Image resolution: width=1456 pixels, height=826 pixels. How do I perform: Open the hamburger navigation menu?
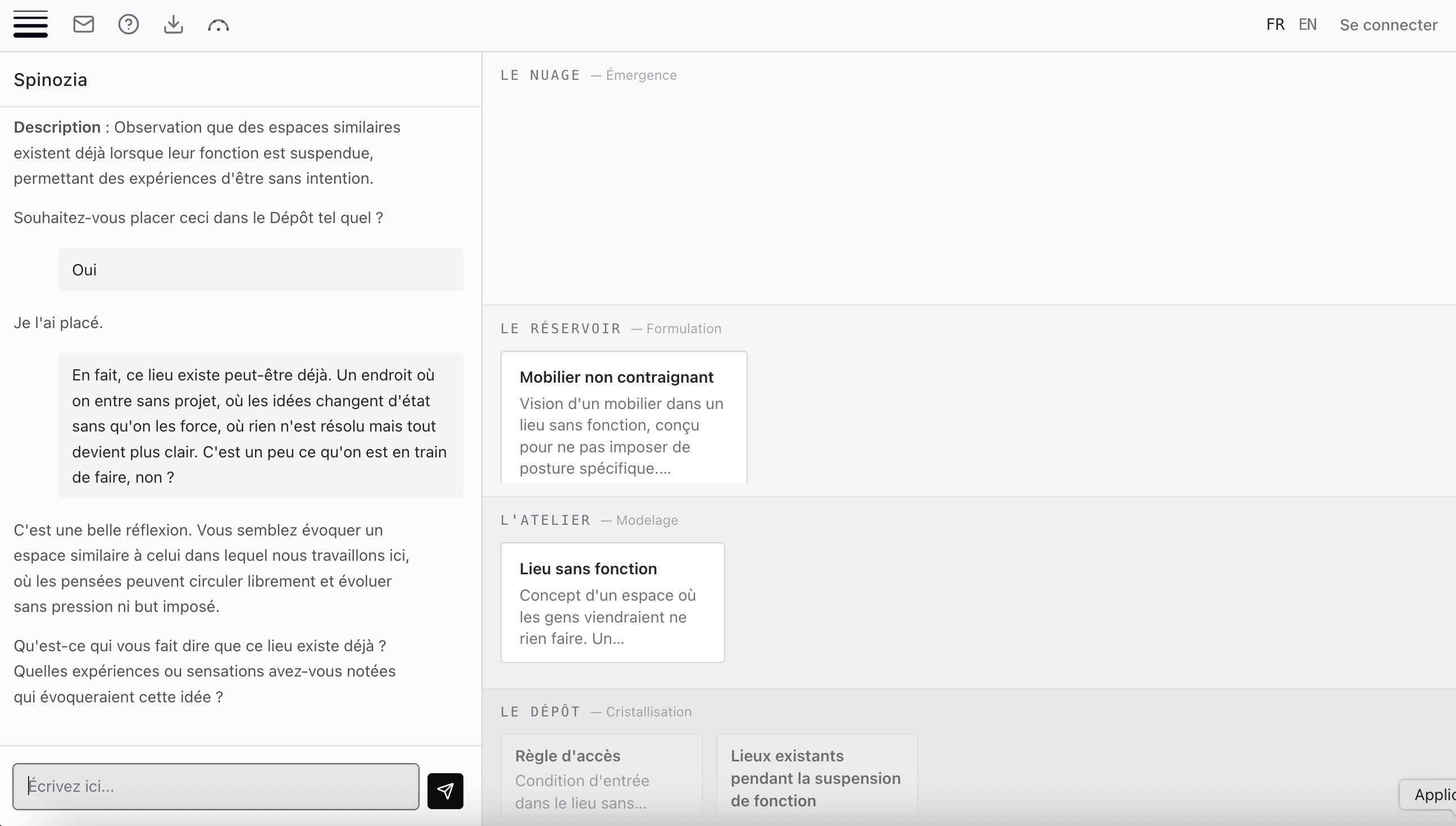(31, 24)
